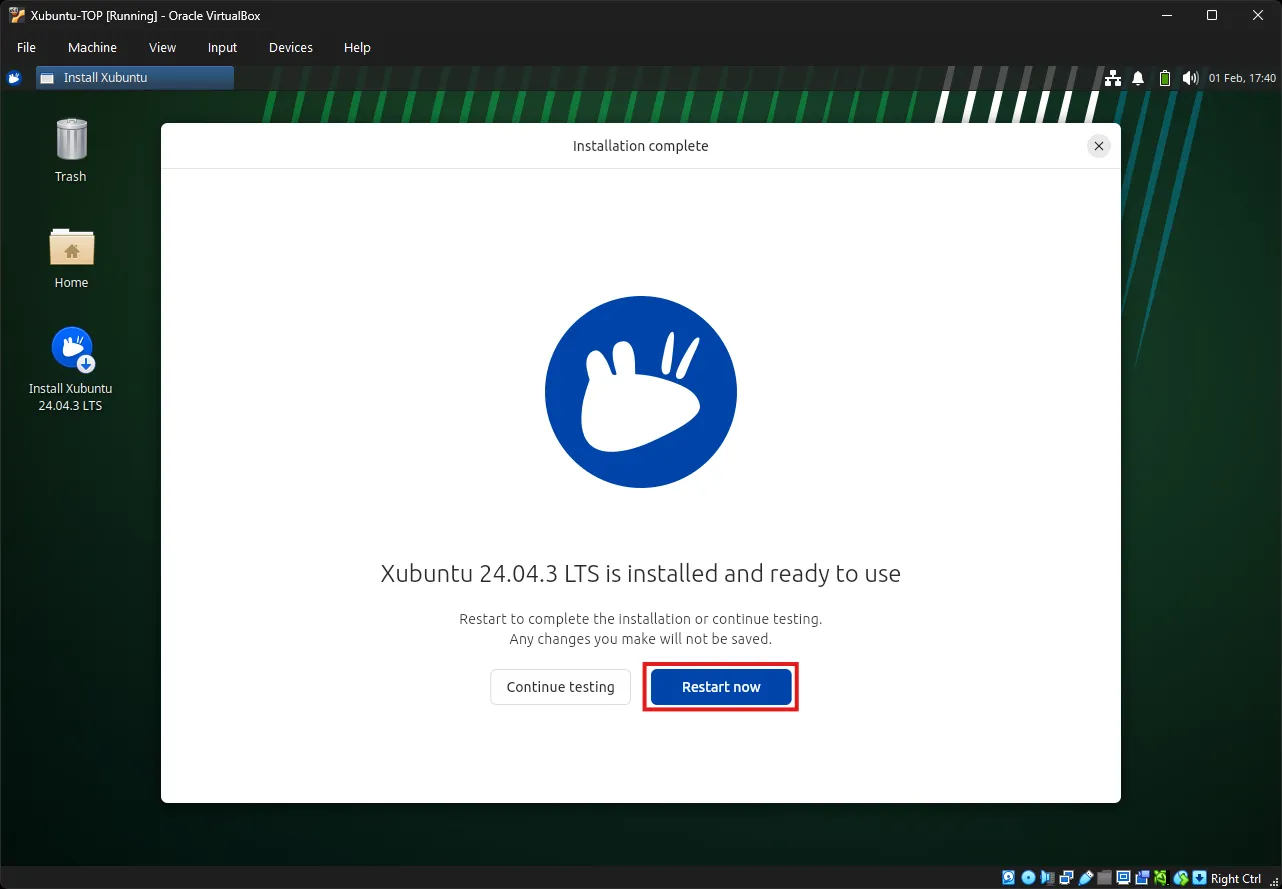The image size is (1282, 889).
Task: Click VirtualBox USB device status icon
Action: click(1086, 878)
